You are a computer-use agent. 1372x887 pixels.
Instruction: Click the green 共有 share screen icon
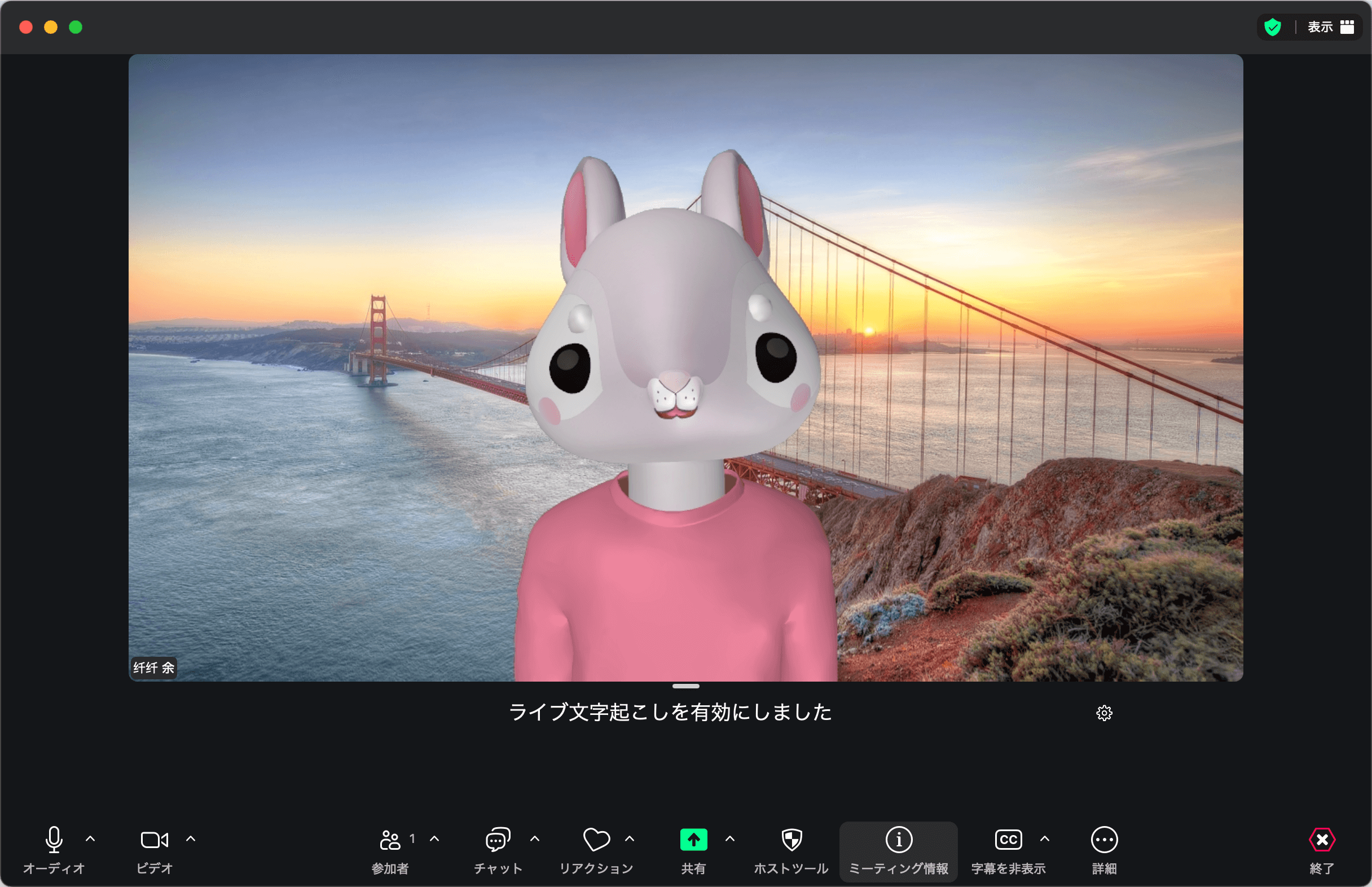pos(693,840)
